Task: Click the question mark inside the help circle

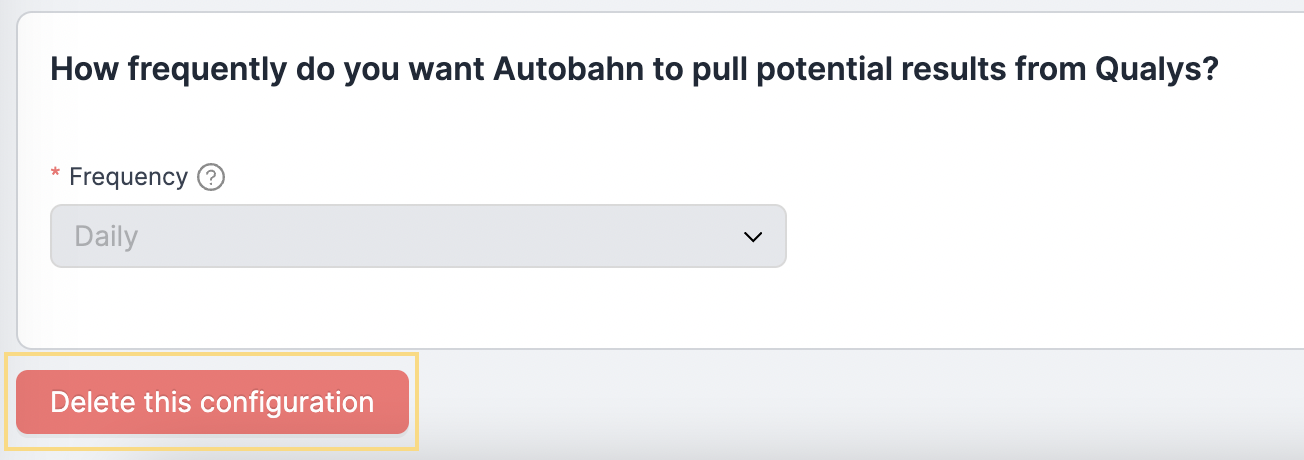Action: (210, 178)
